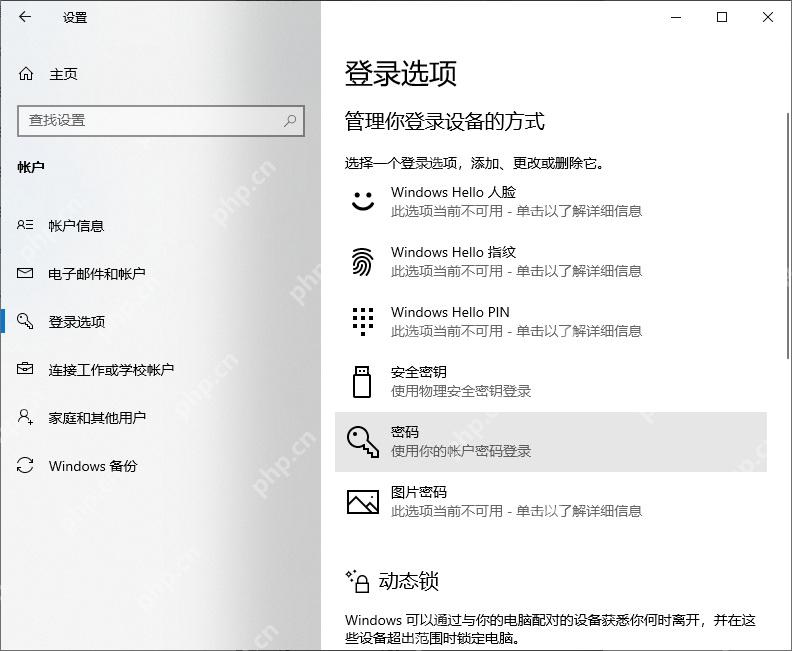Click the sync icon for Windows 备份
The width and height of the screenshot is (792, 651).
[25, 465]
